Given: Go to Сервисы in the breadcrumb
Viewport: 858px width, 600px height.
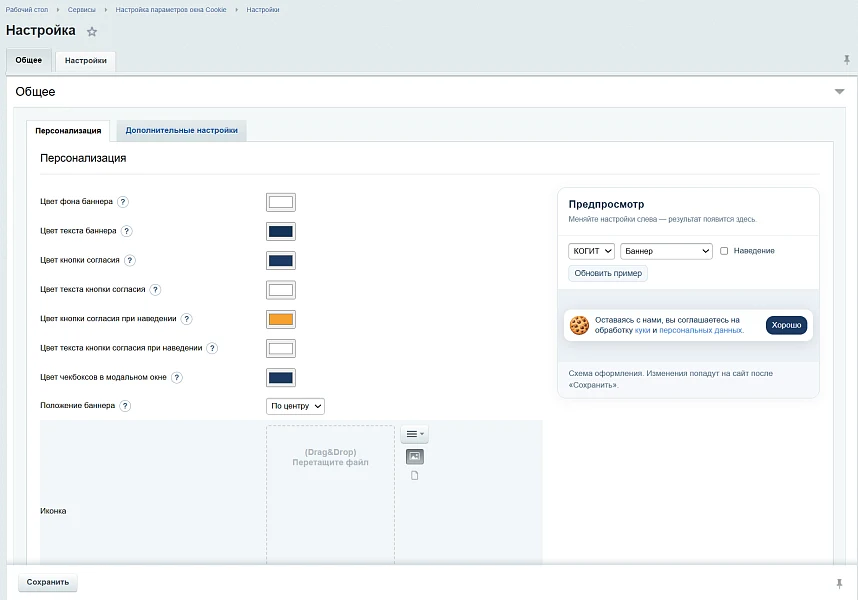Looking at the screenshot, I should coord(82,10).
